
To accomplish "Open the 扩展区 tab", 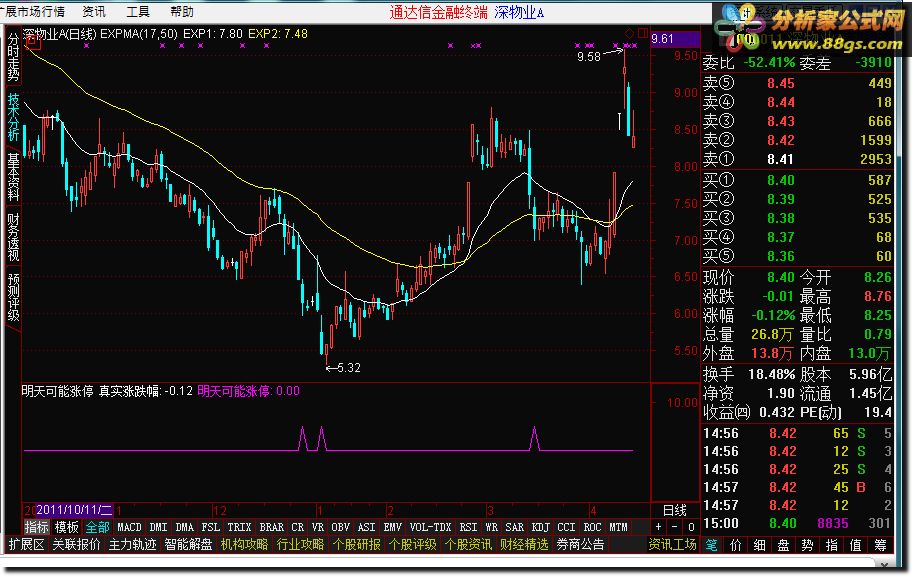I will 26,545.
